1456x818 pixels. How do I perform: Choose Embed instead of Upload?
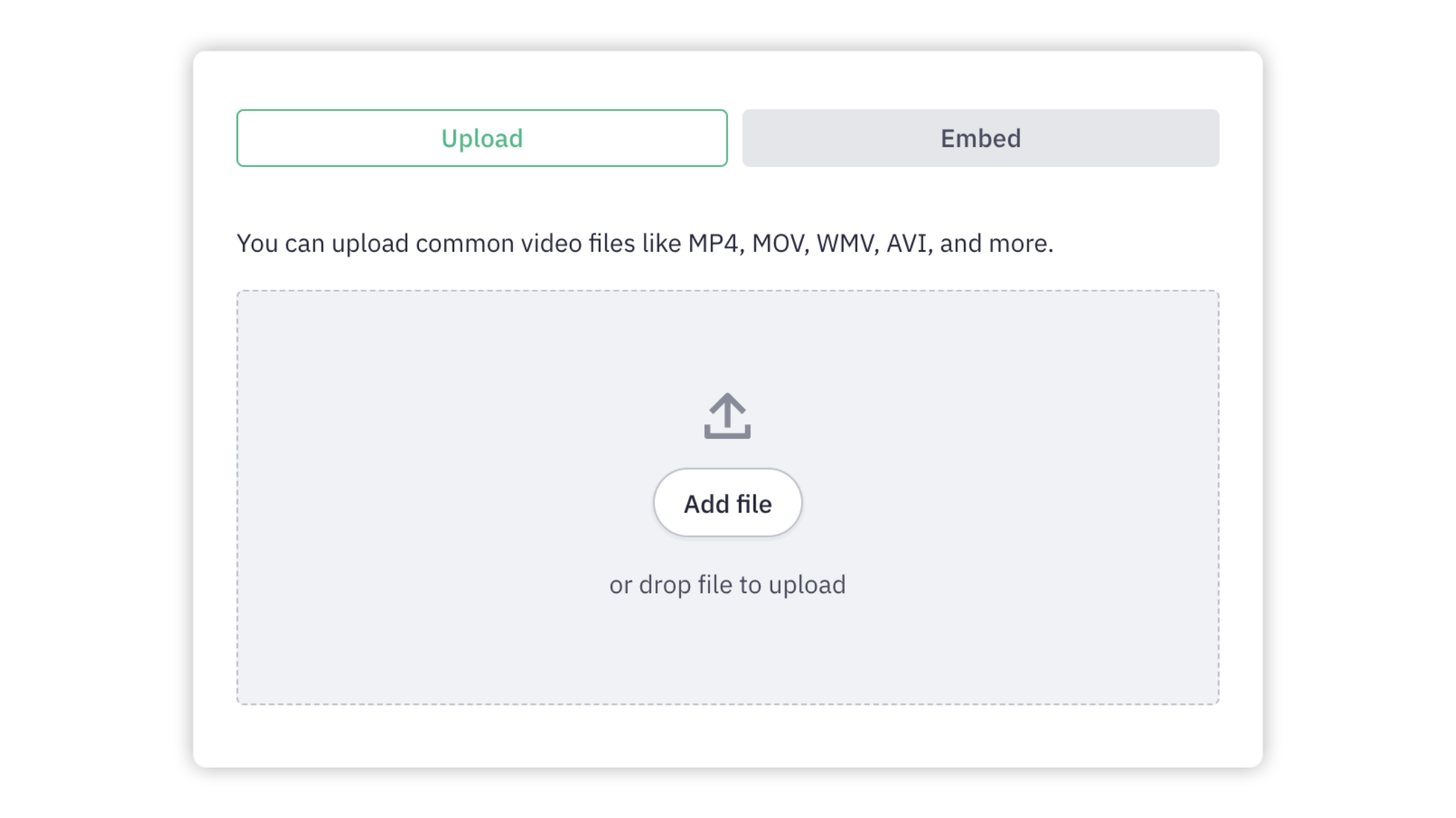(981, 138)
